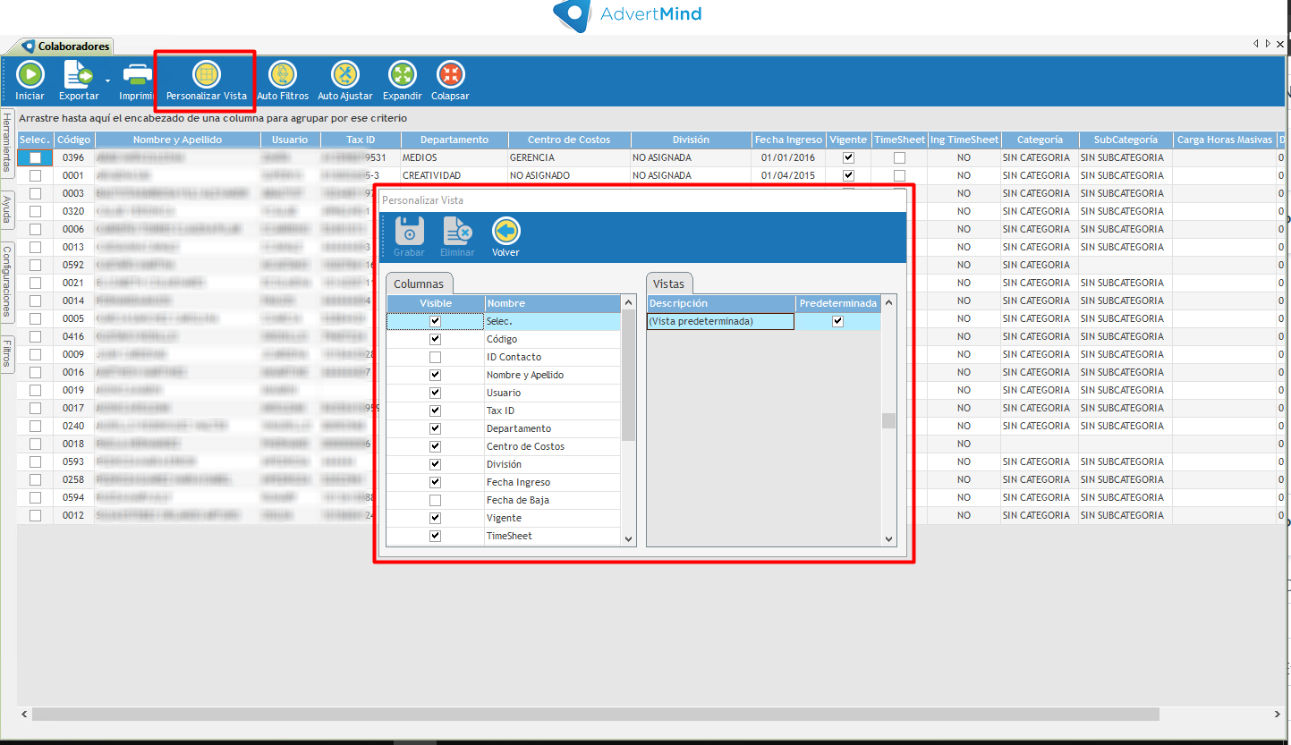Image resolution: width=1291 pixels, height=745 pixels.
Task: Check the Selec. box for row 0001
Action: click(35, 175)
